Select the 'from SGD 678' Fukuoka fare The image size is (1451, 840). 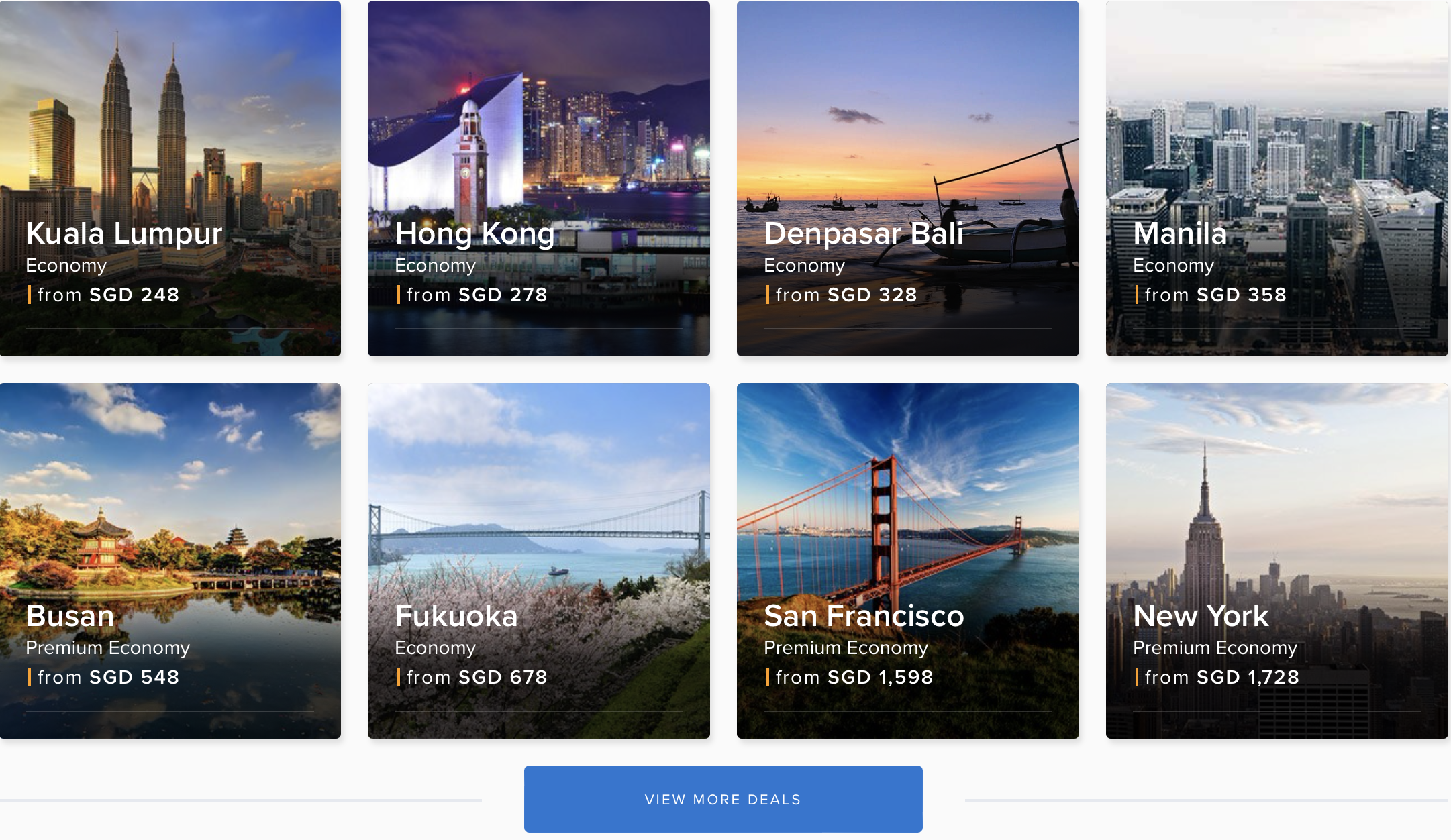pos(477,677)
